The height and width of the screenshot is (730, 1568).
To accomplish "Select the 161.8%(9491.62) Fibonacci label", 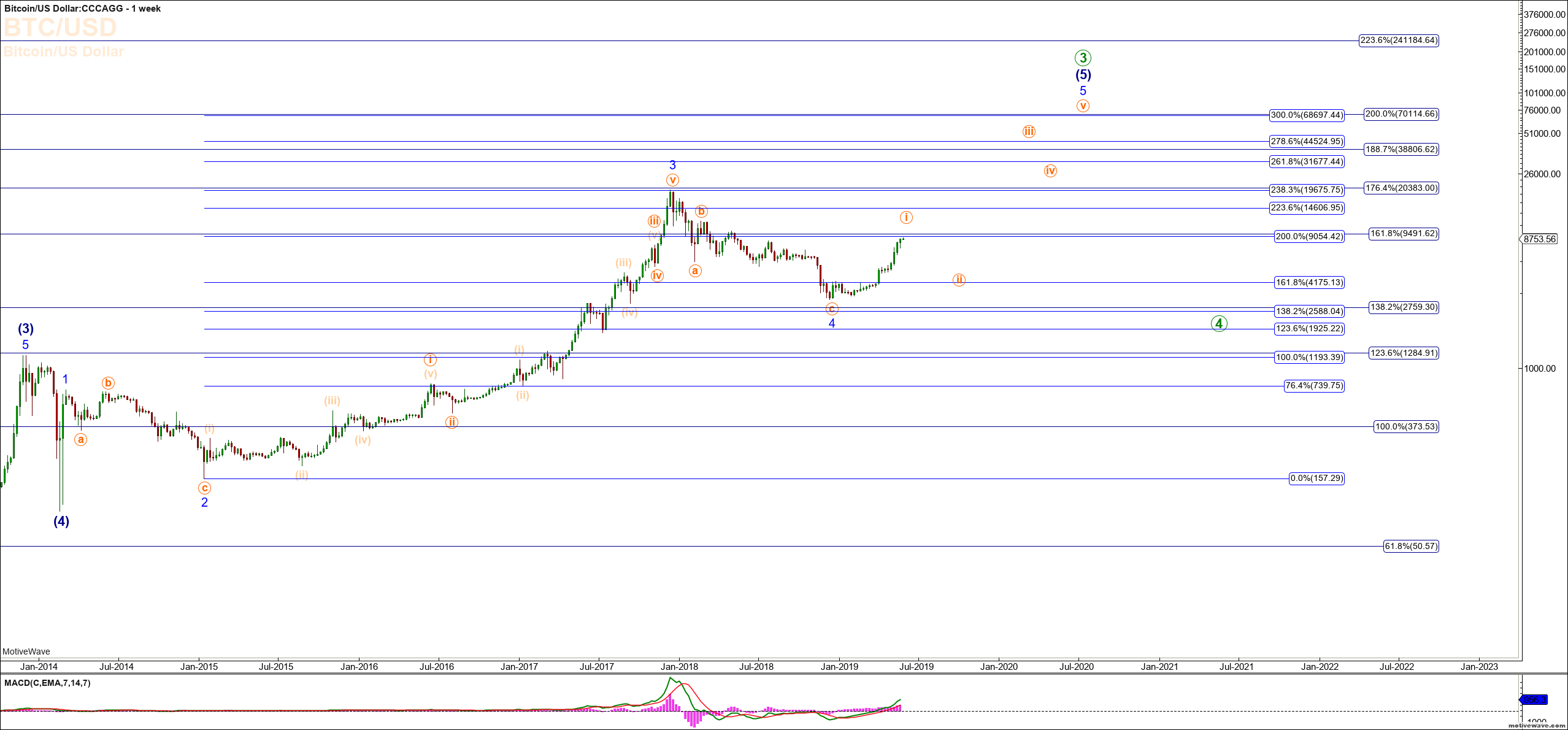I will click(x=1404, y=234).
